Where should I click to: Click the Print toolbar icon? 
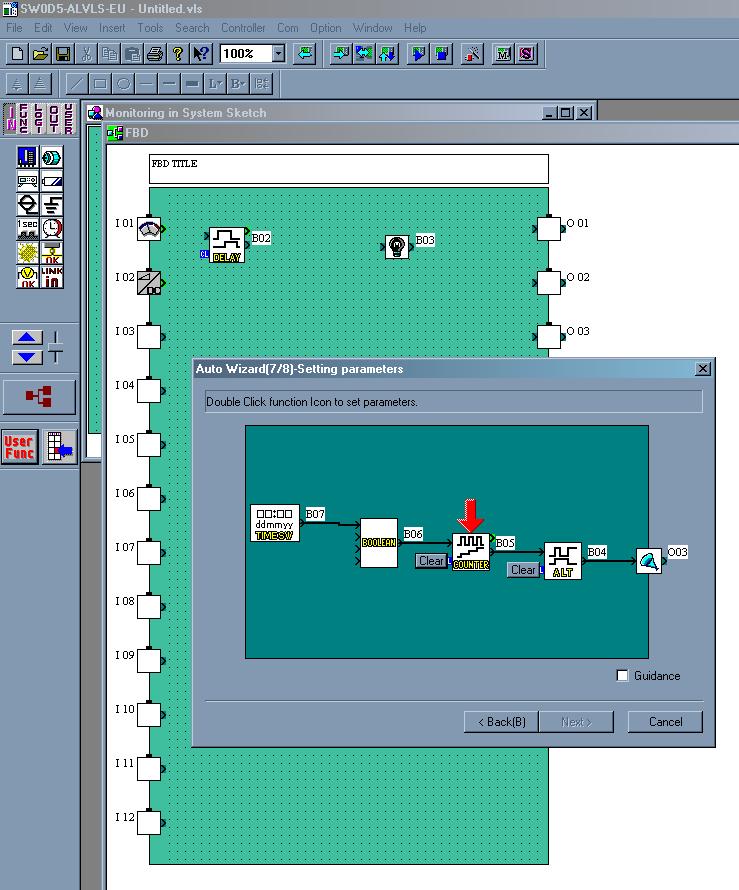click(x=154, y=53)
